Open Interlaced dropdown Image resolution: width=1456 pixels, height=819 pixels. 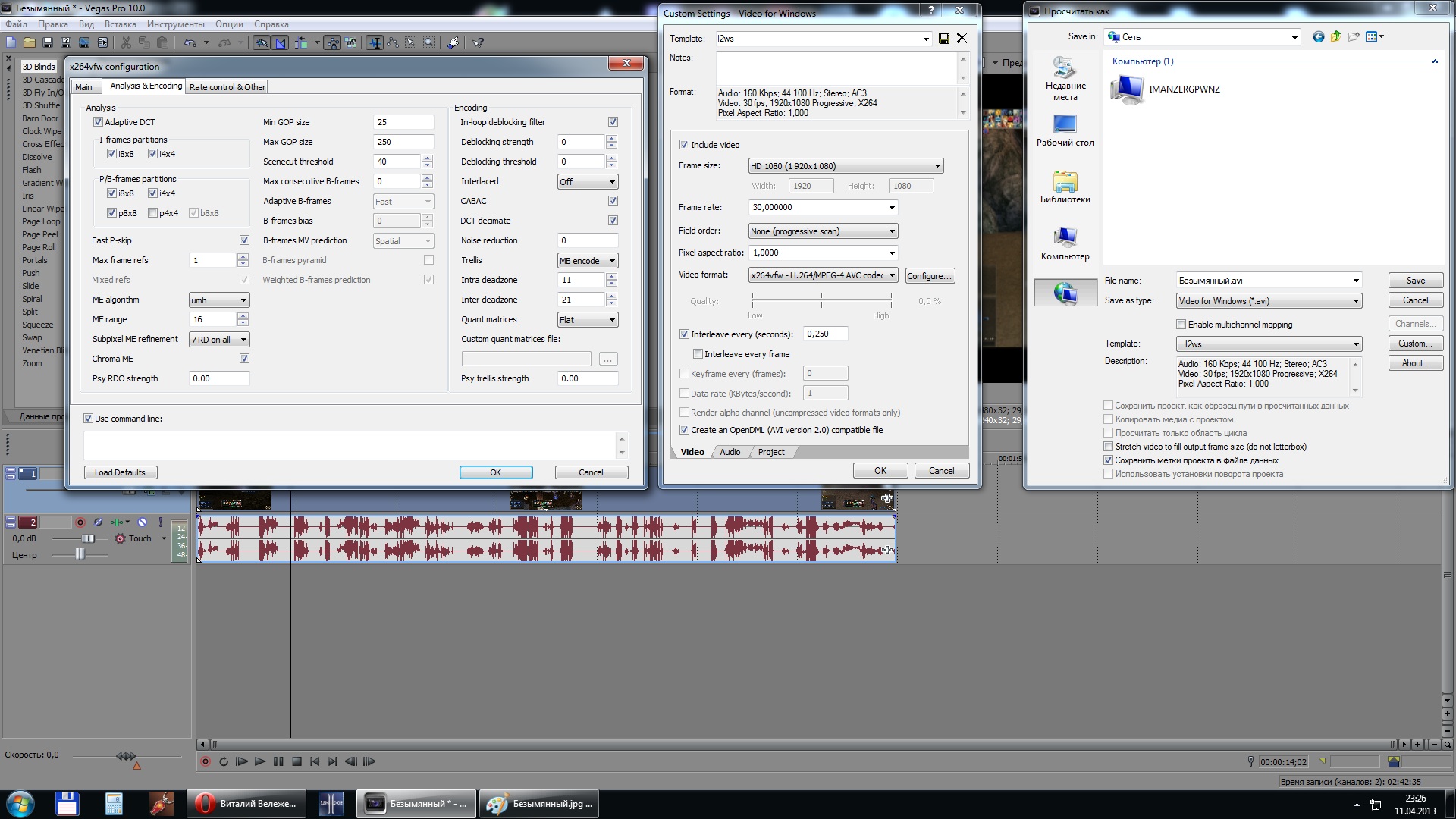click(x=588, y=182)
